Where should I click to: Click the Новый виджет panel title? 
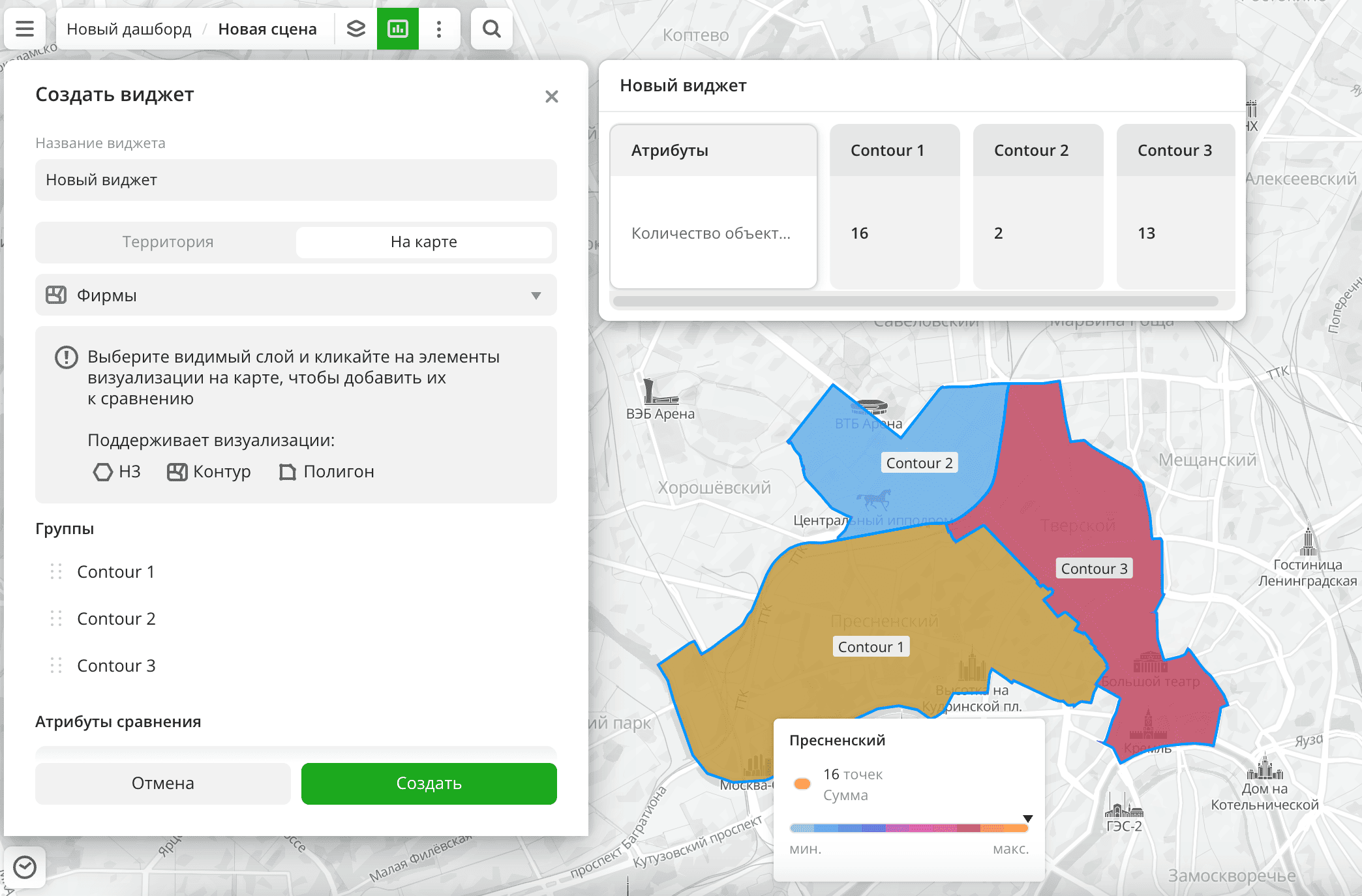tap(683, 85)
